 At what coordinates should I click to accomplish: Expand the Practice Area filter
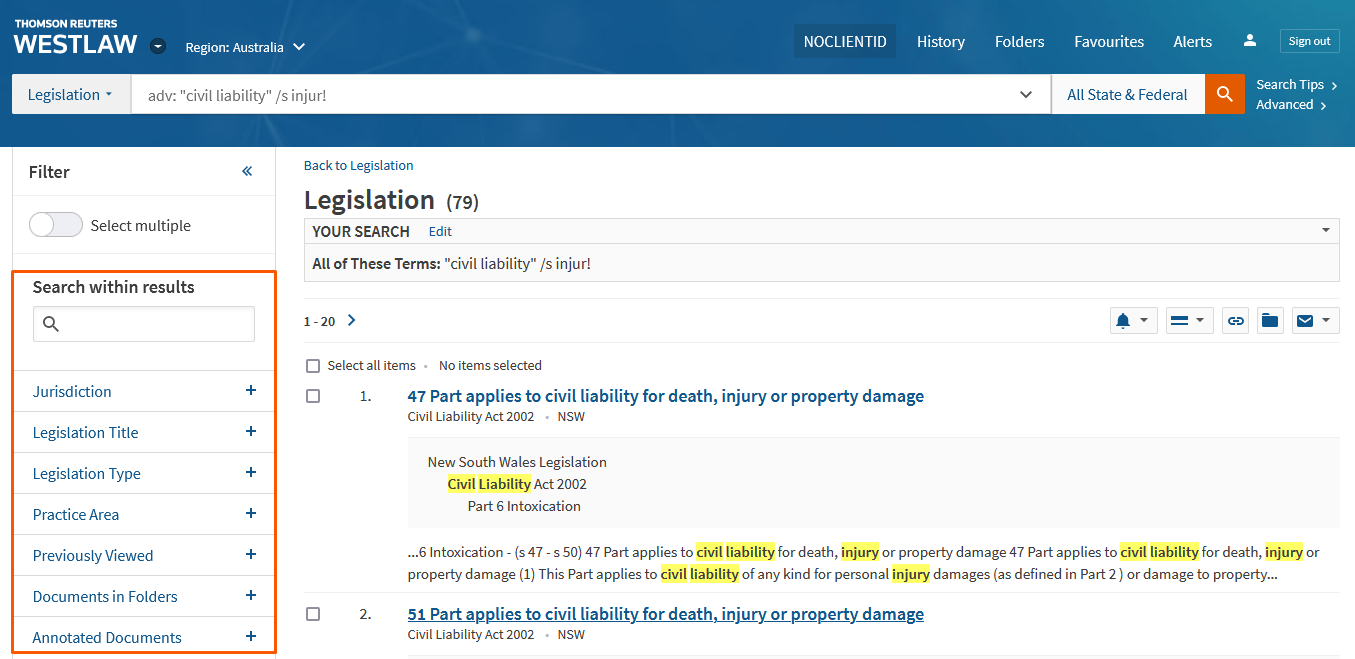(250, 514)
